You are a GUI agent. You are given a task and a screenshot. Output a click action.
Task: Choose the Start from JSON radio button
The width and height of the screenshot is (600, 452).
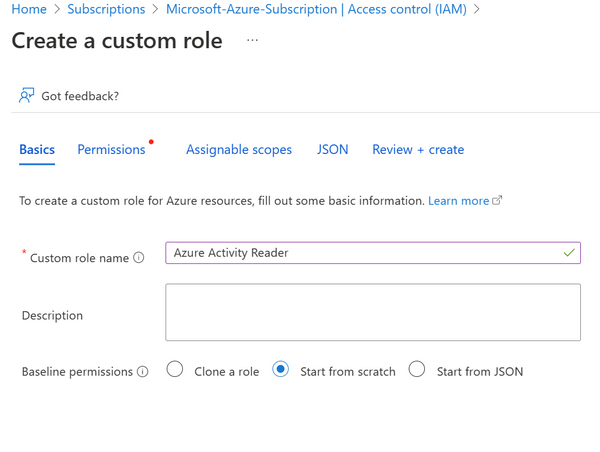coord(418,370)
